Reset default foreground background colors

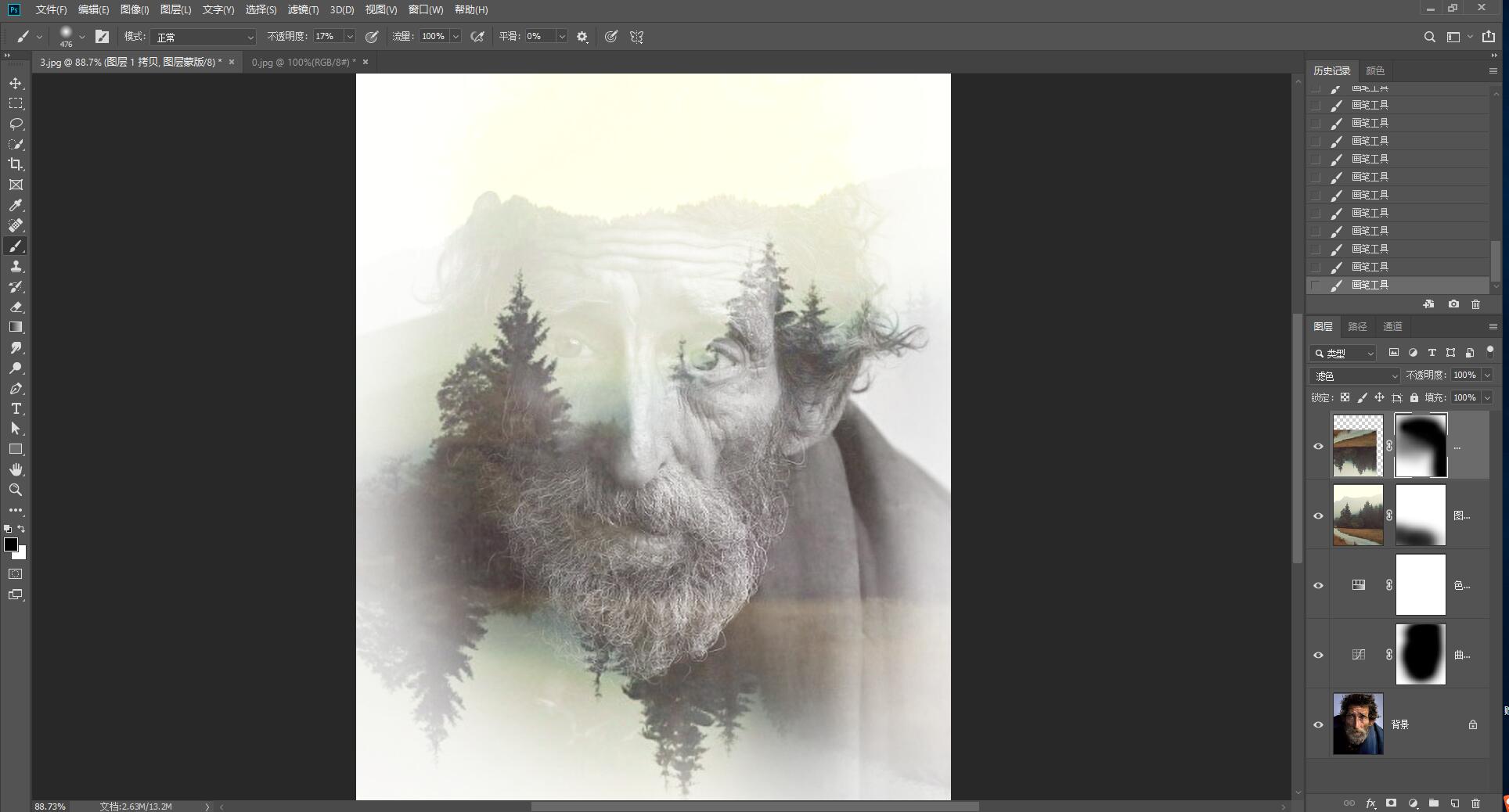point(8,530)
